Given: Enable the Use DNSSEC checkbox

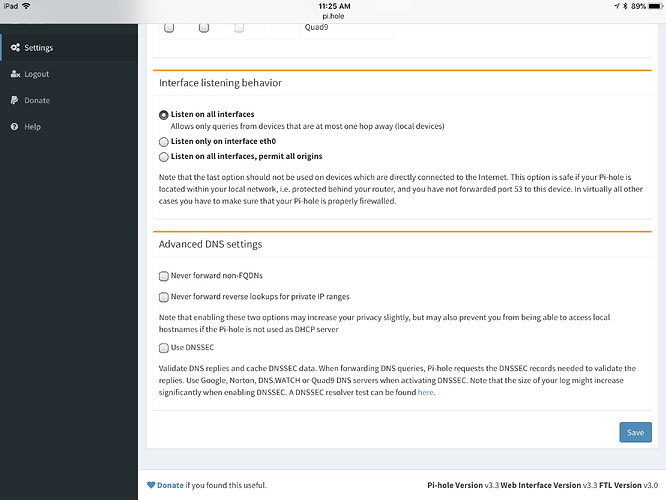Looking at the screenshot, I should tap(164, 348).
